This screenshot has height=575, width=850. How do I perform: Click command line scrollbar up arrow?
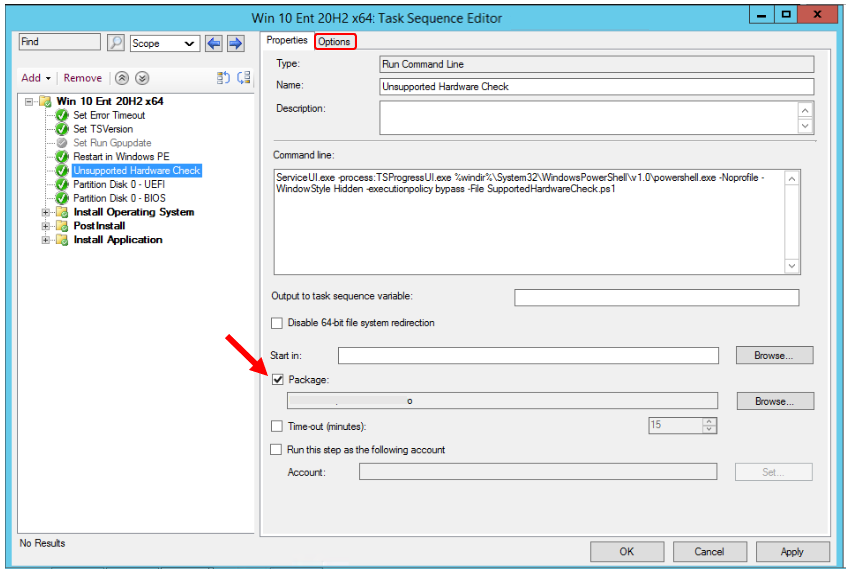792,179
